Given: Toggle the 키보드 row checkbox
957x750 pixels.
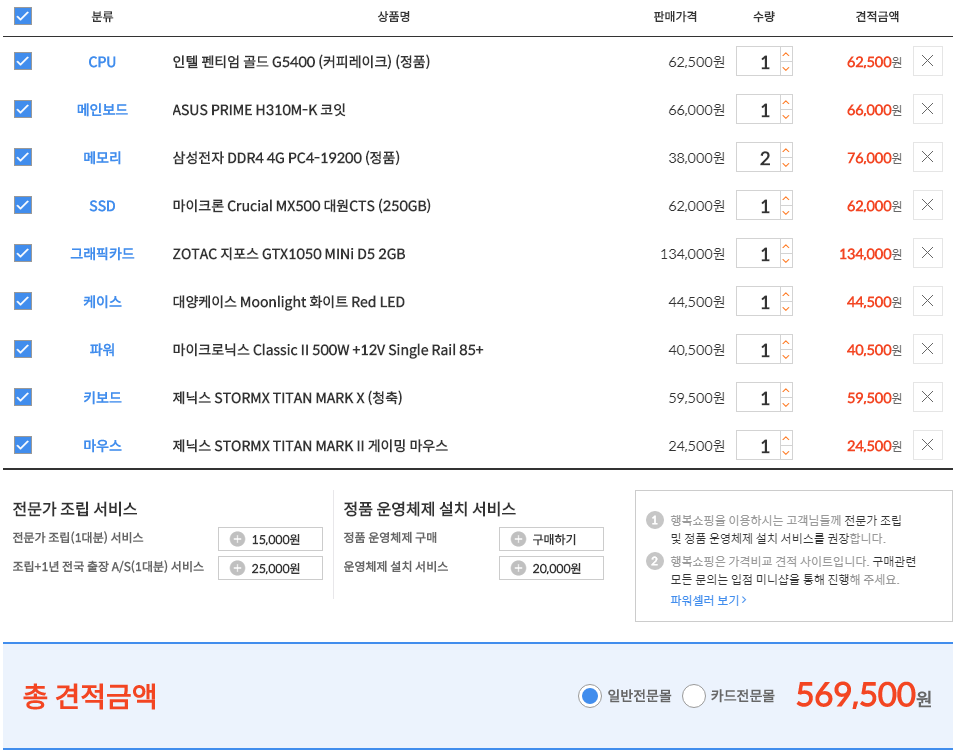Looking at the screenshot, I should pyautogui.click(x=23, y=397).
